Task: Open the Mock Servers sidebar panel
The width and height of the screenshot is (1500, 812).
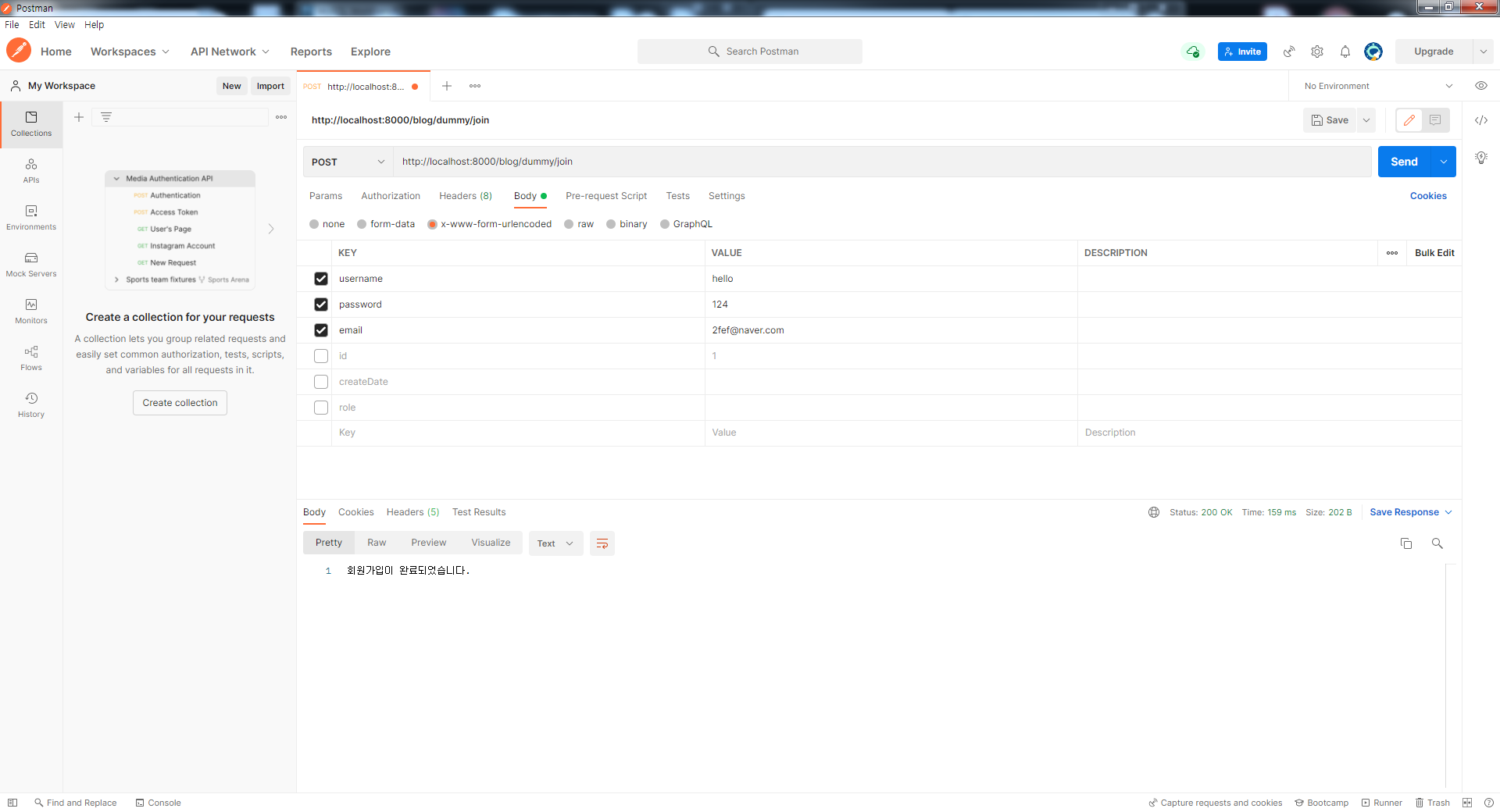Action: 31,265
